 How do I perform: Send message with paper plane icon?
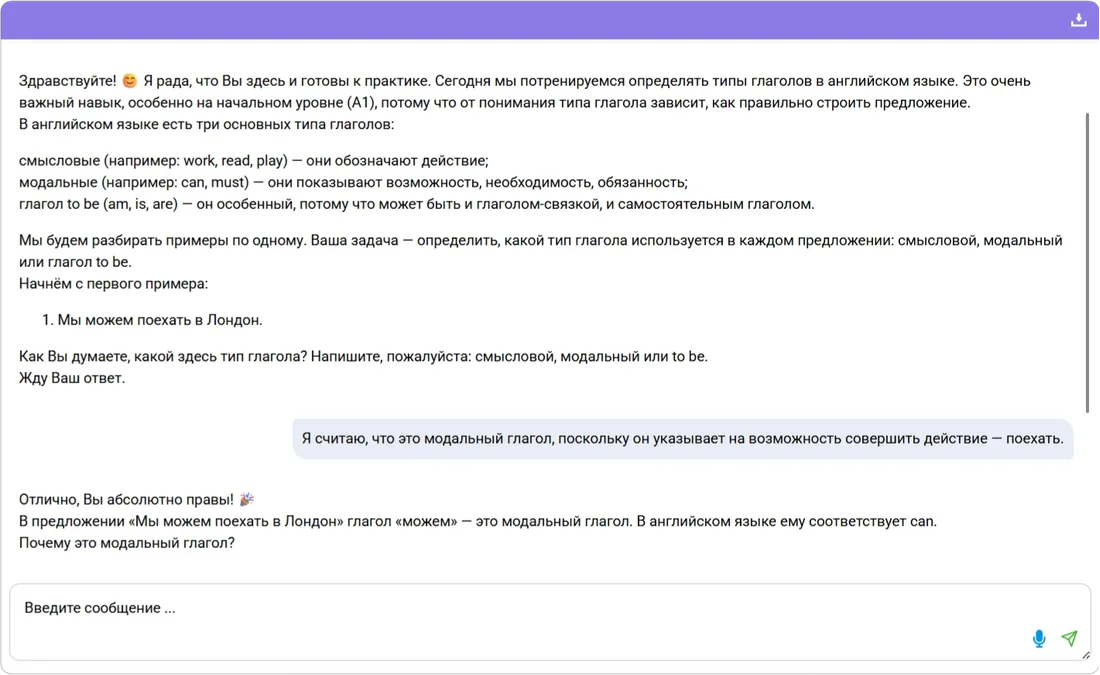point(1069,638)
